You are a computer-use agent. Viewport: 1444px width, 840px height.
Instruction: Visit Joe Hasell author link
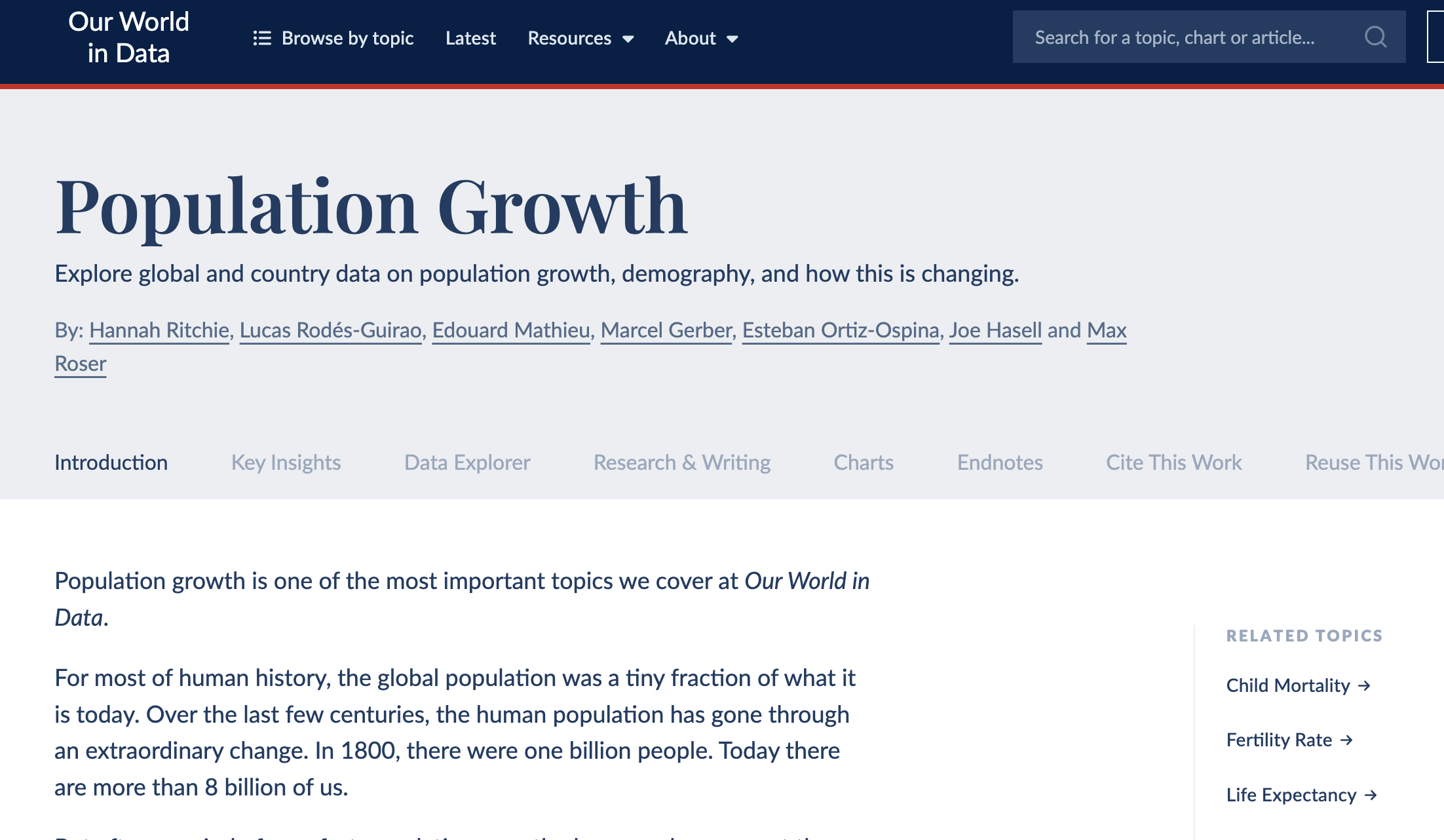[x=995, y=330]
